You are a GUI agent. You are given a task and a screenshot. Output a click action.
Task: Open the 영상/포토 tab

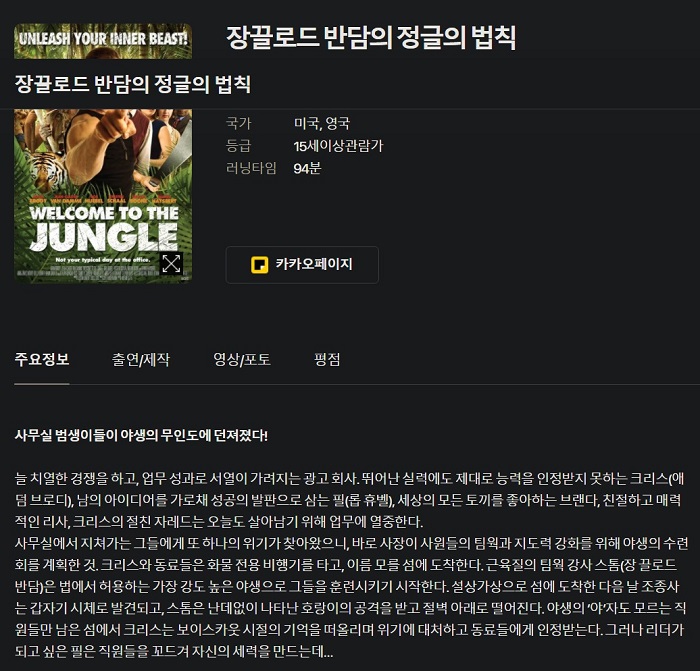pyautogui.click(x=242, y=359)
